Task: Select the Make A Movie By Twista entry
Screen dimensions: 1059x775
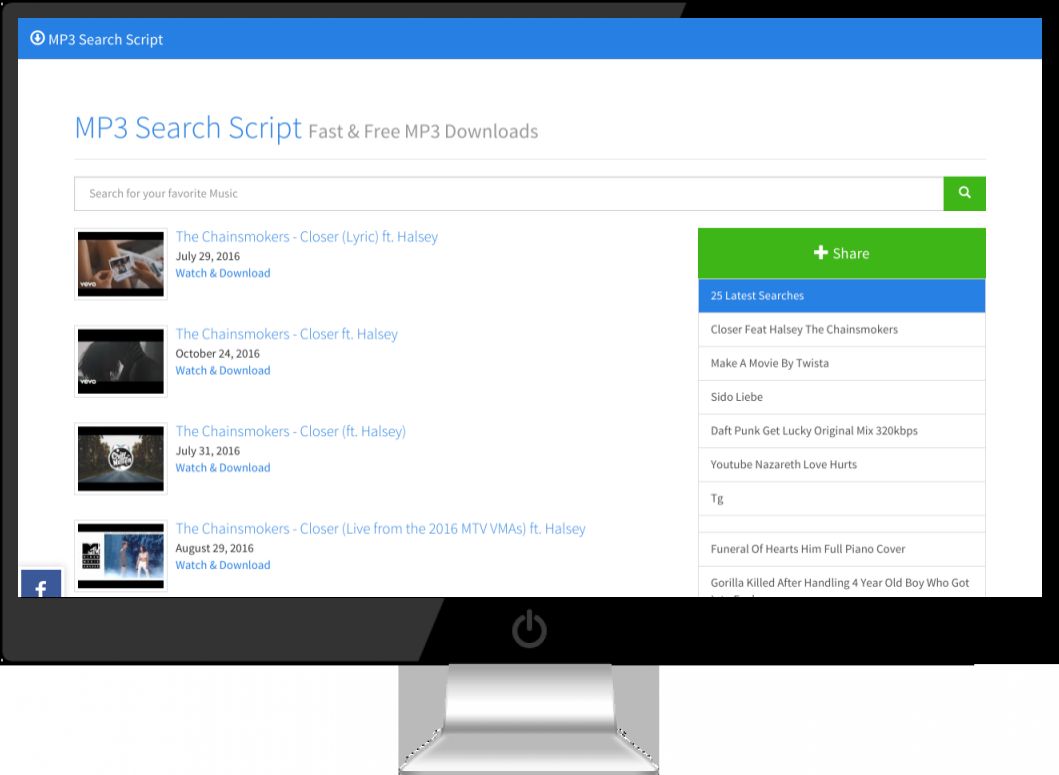Action: (771, 363)
